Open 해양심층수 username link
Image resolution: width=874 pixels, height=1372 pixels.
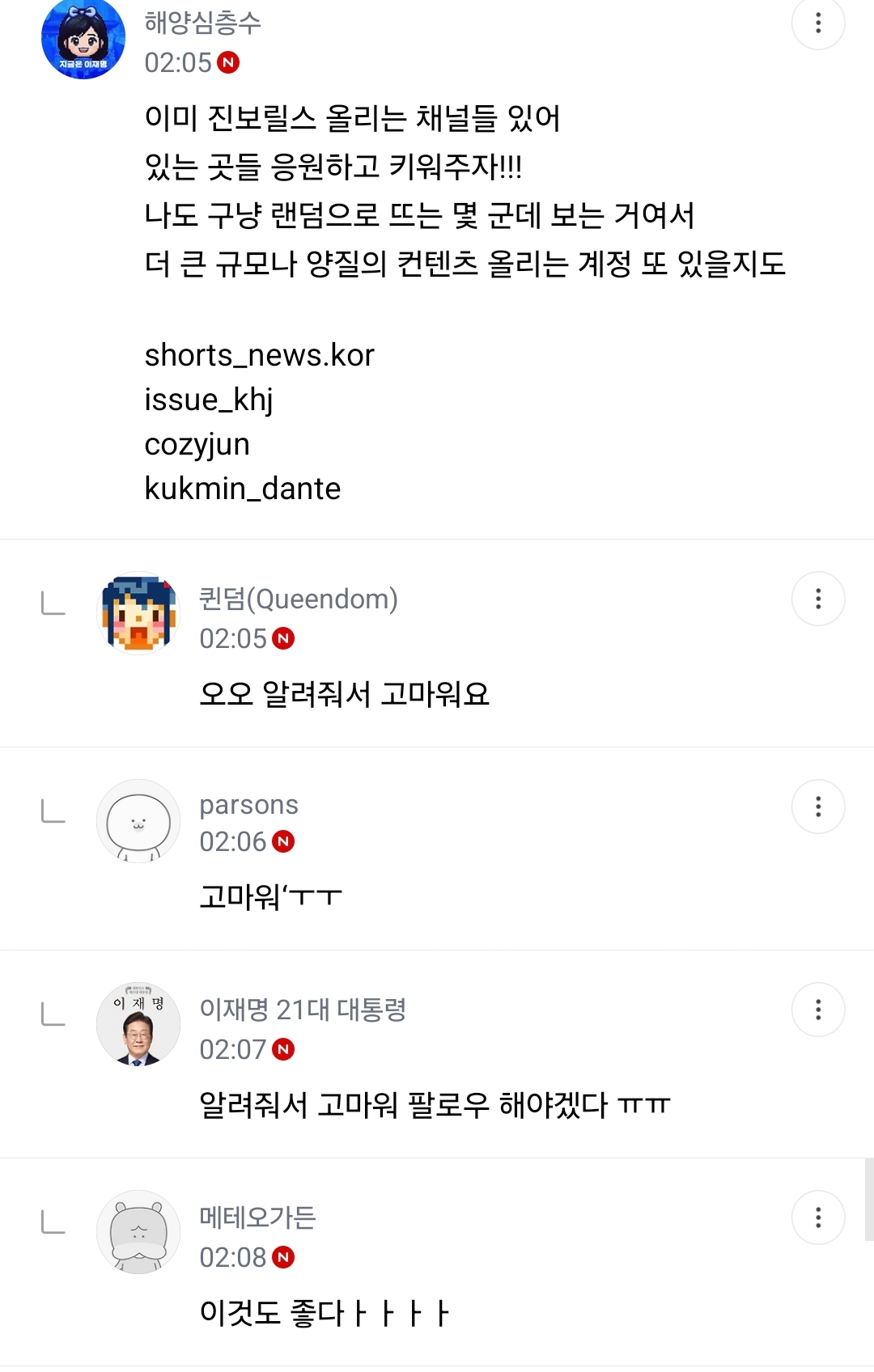coord(202,23)
